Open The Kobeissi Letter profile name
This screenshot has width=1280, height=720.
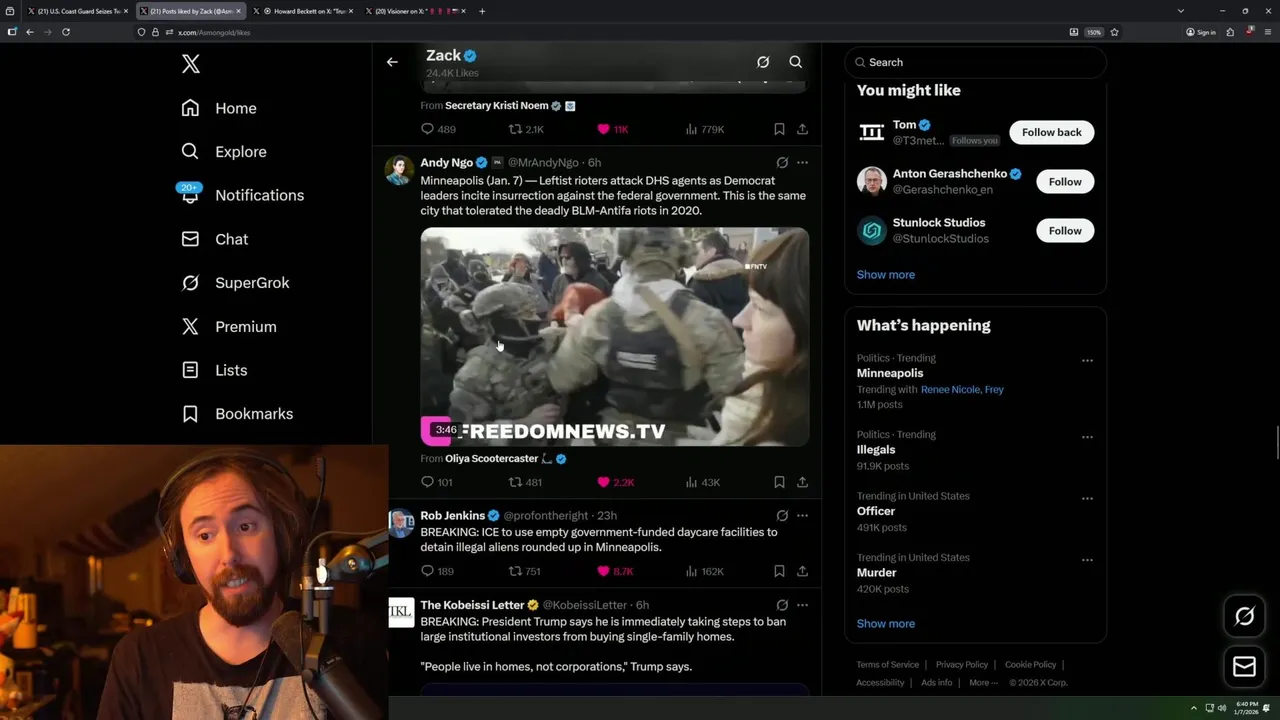[472, 605]
